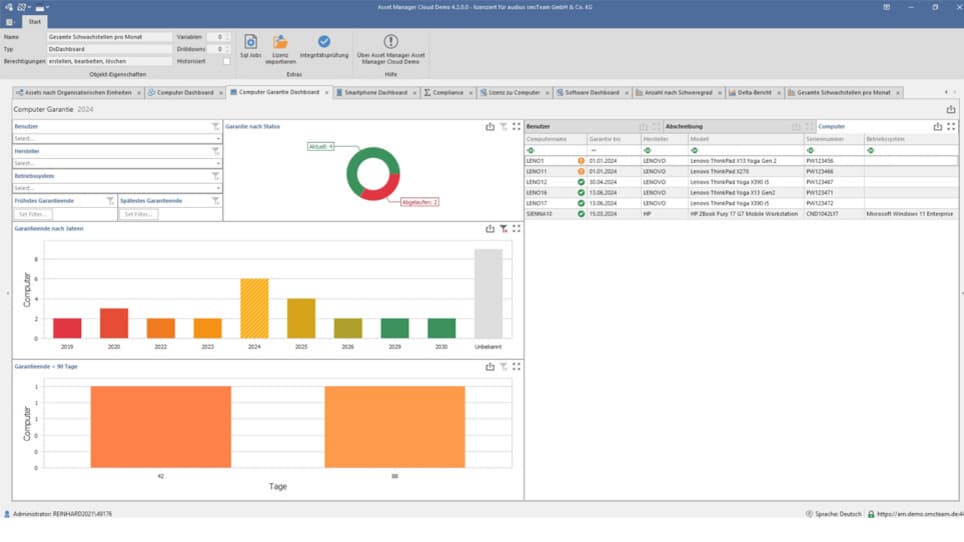Click the orange 42 Tage bar
Viewport: 964px width, 542px height.
[x=160, y=427]
